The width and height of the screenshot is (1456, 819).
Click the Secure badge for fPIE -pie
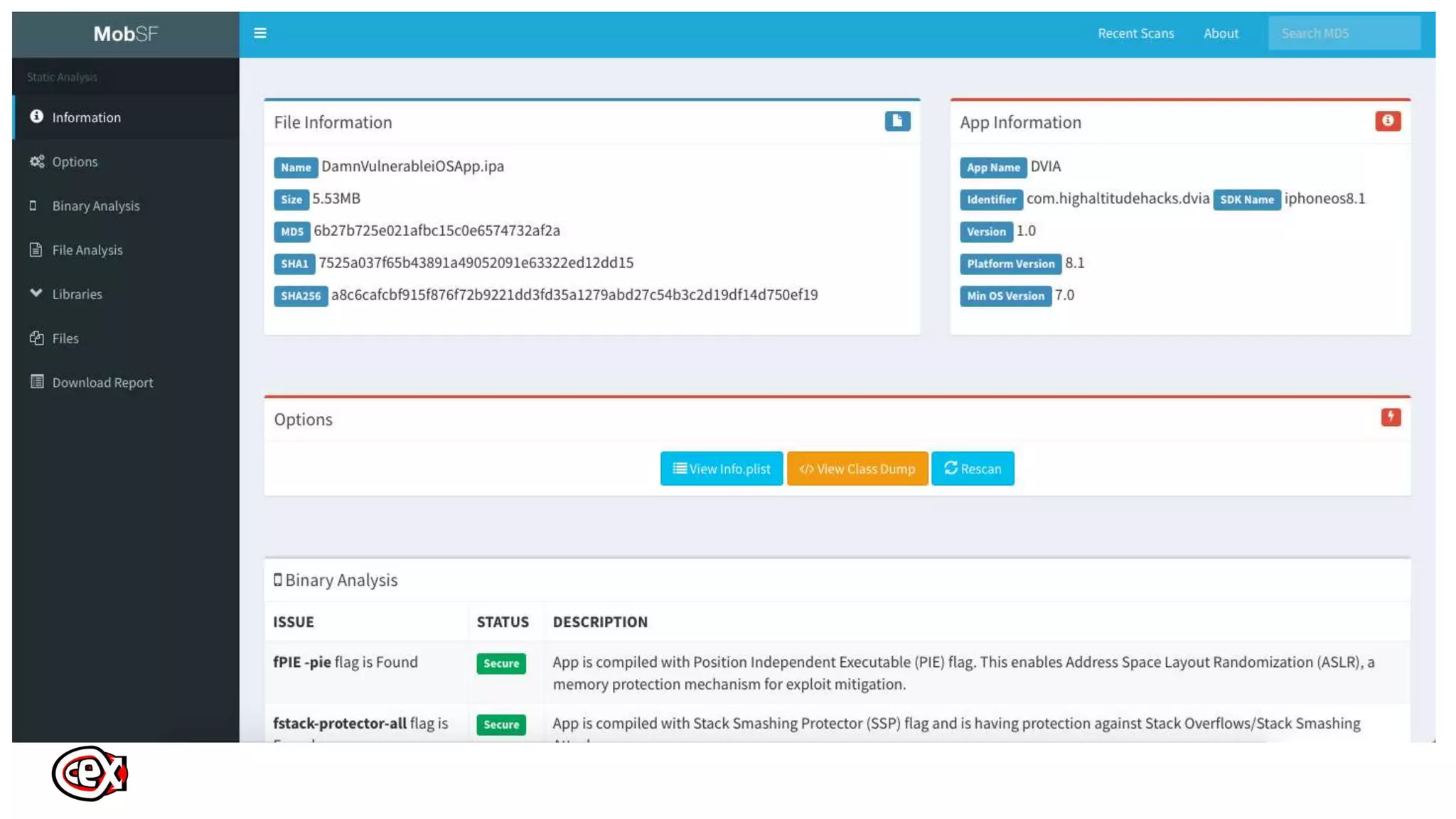pos(500,663)
